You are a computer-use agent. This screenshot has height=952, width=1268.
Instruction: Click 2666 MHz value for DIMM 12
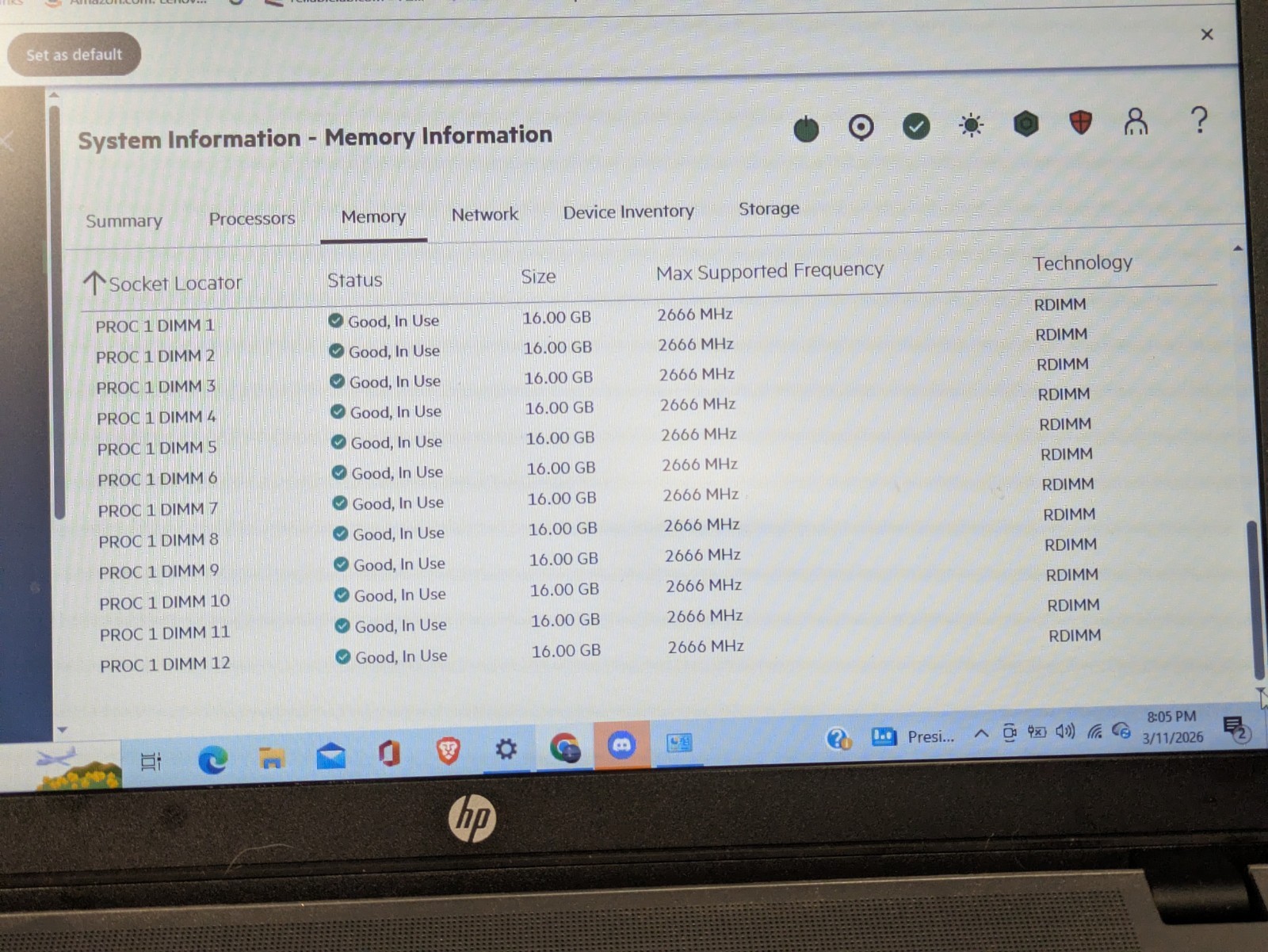tap(705, 647)
